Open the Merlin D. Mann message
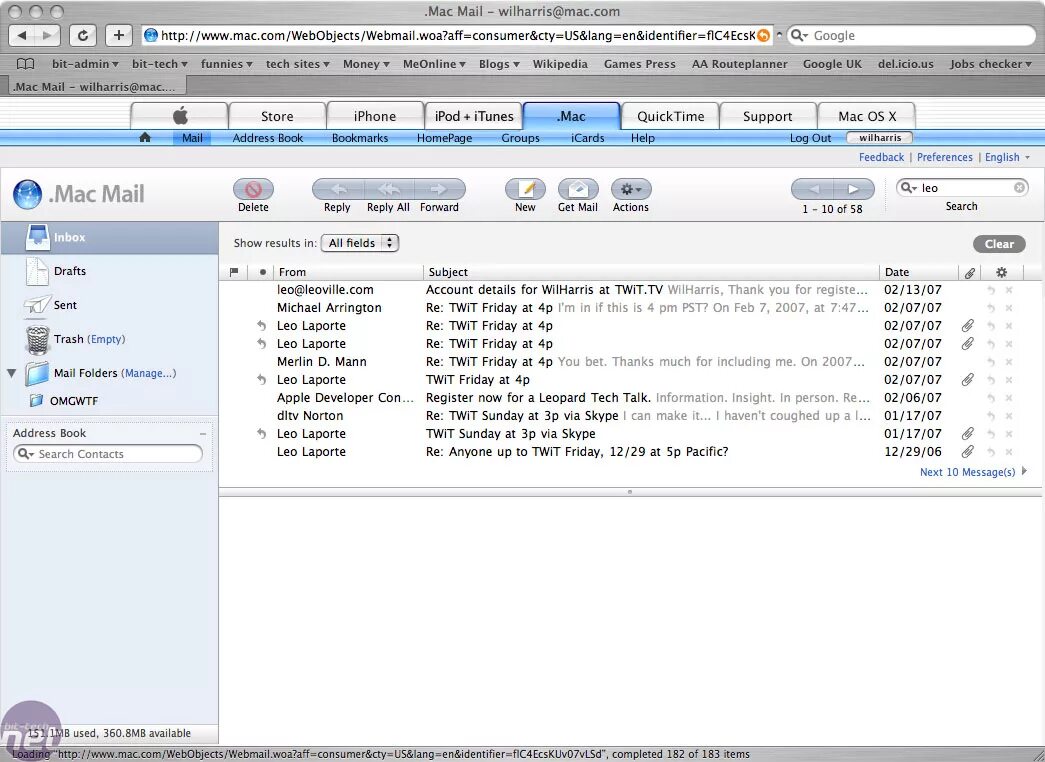Screen dimensions: 1045x762 630,362
